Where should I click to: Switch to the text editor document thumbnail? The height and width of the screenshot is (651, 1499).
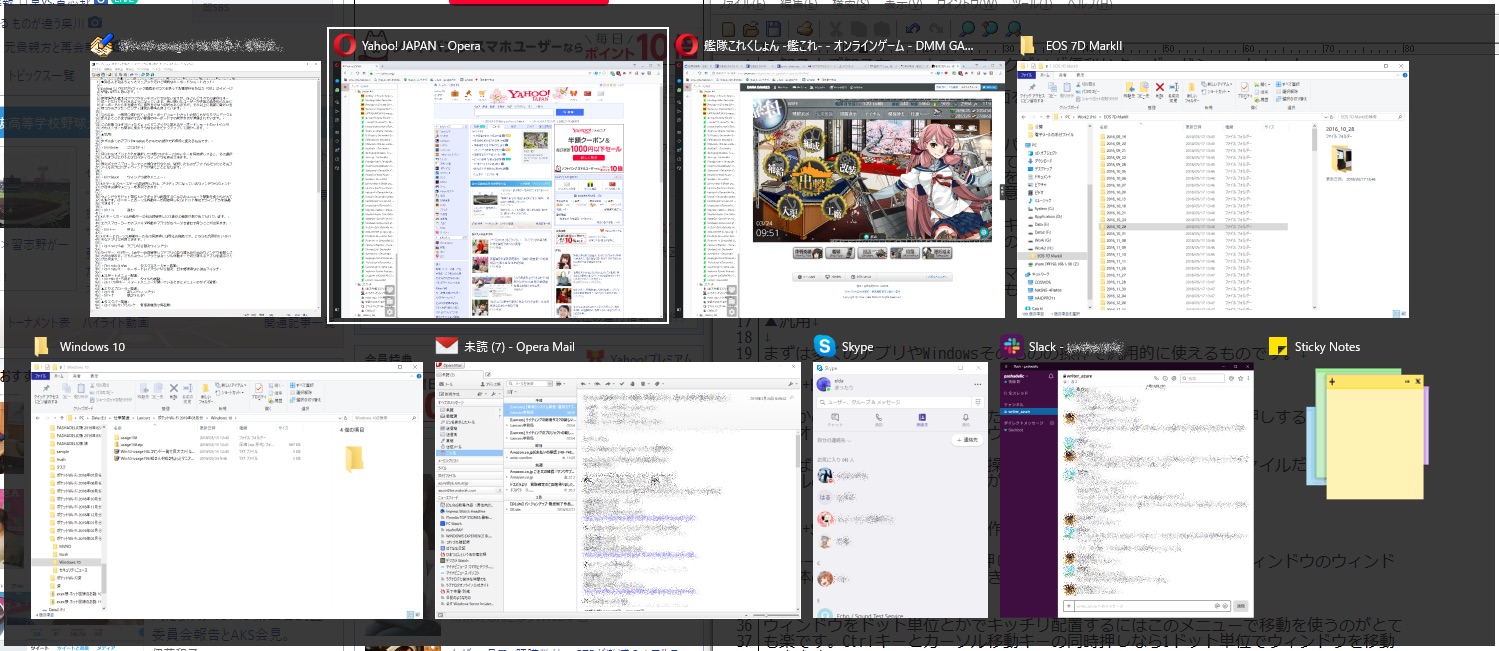(206, 189)
